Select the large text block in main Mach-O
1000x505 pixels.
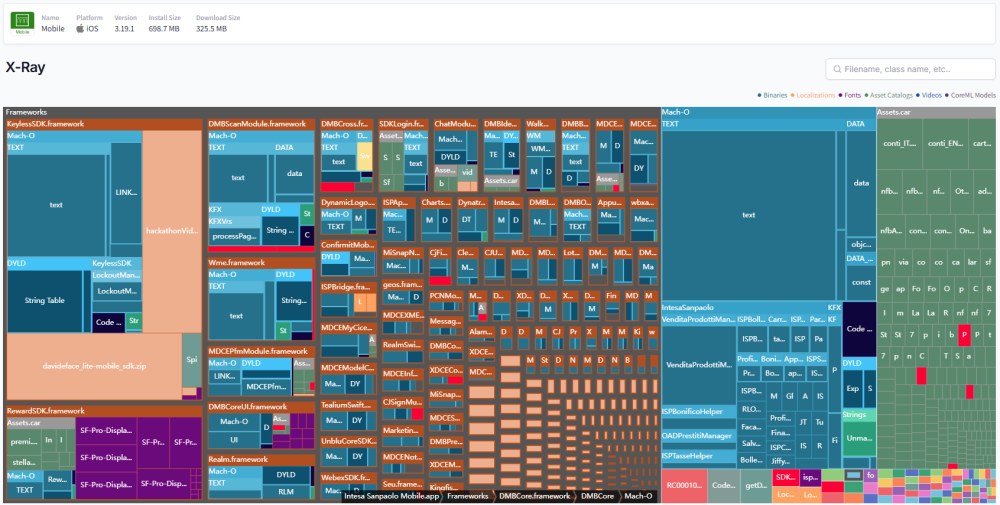(x=749, y=215)
